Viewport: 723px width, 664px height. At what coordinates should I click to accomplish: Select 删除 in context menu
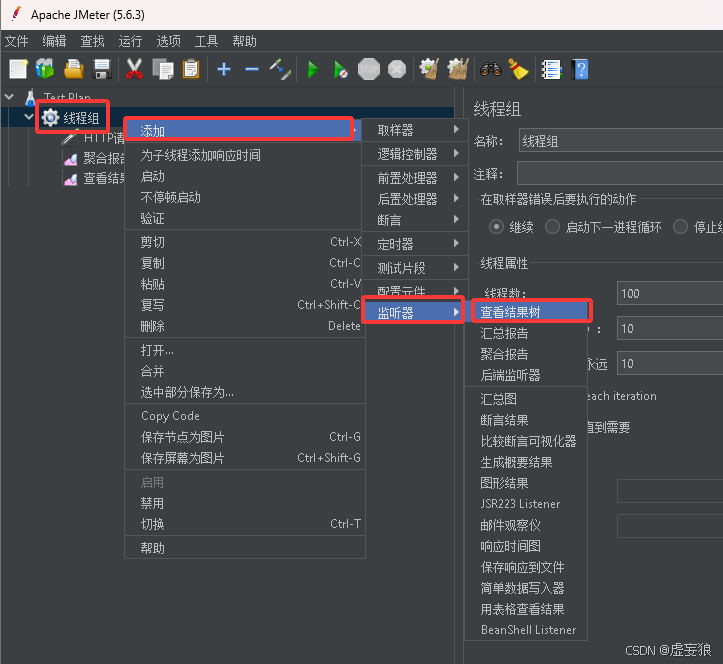pos(245,326)
